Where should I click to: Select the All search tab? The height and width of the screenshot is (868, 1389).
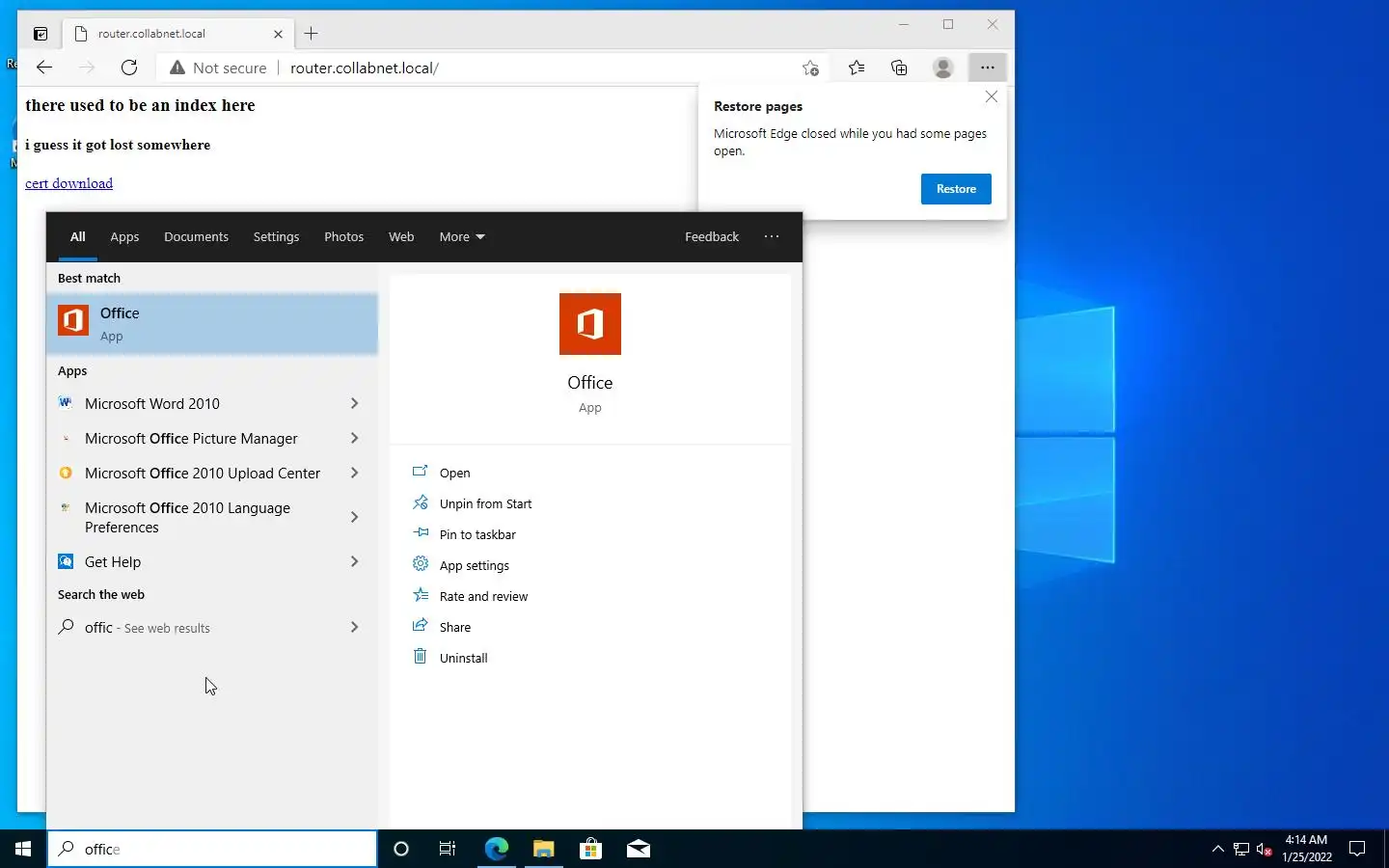point(78,236)
